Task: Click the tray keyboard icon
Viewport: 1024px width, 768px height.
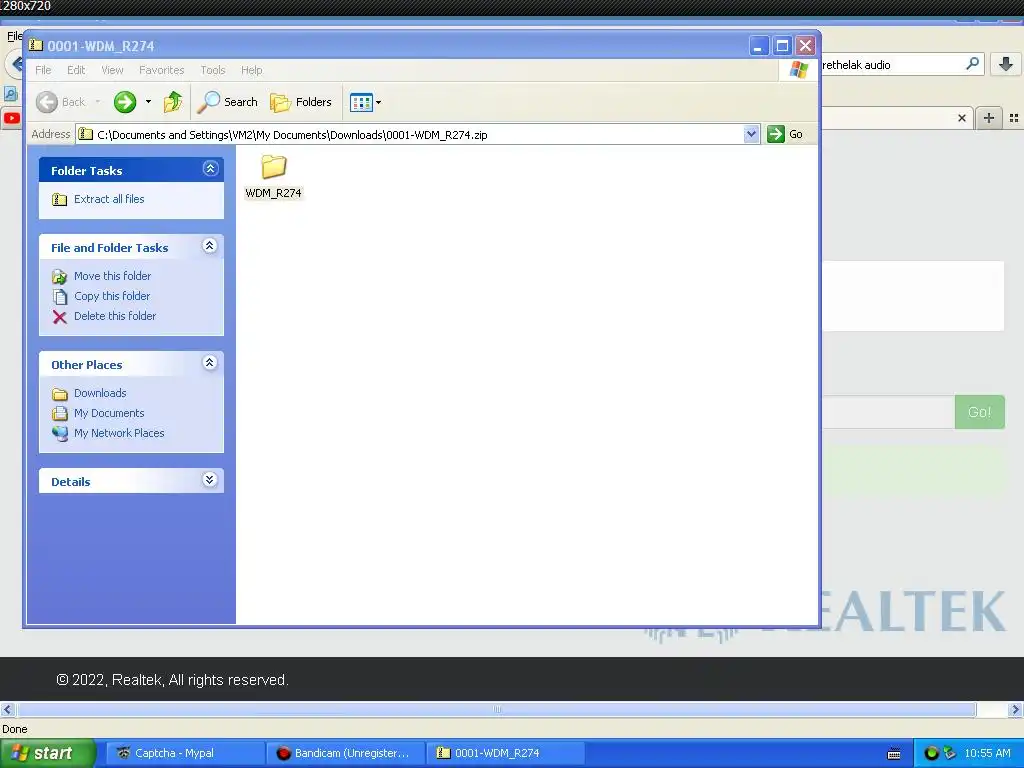Action: click(x=894, y=754)
